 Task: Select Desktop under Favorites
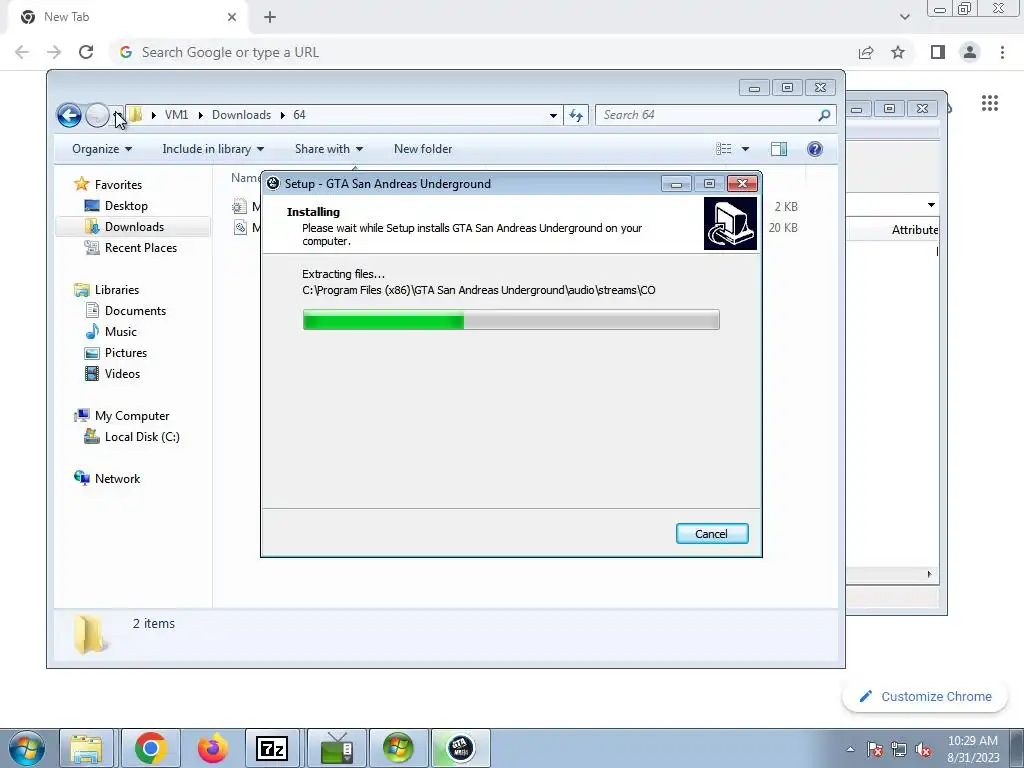[x=126, y=206]
